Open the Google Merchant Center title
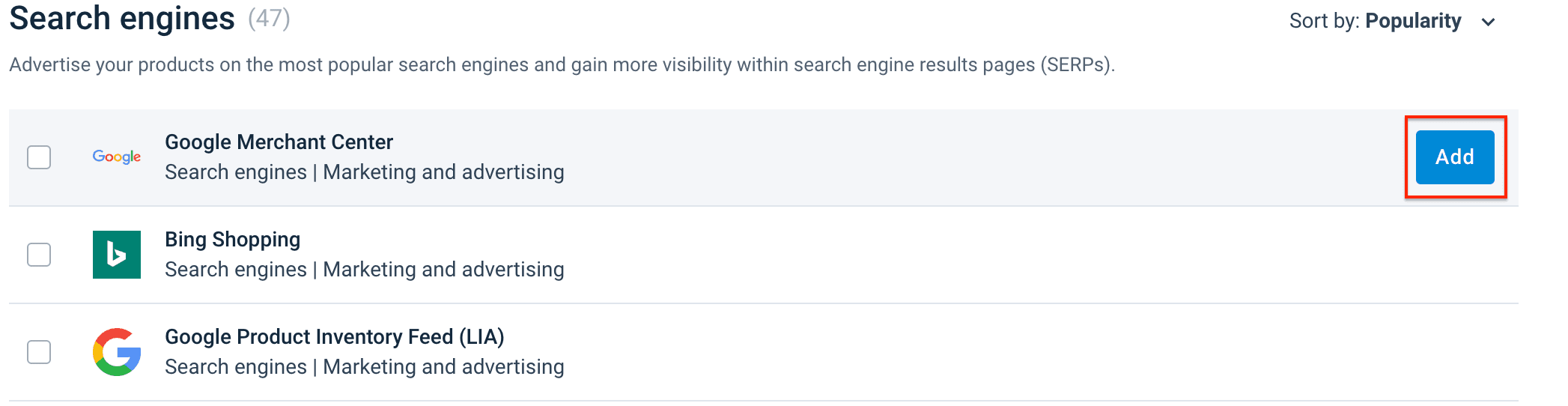1568x406 pixels. click(279, 142)
